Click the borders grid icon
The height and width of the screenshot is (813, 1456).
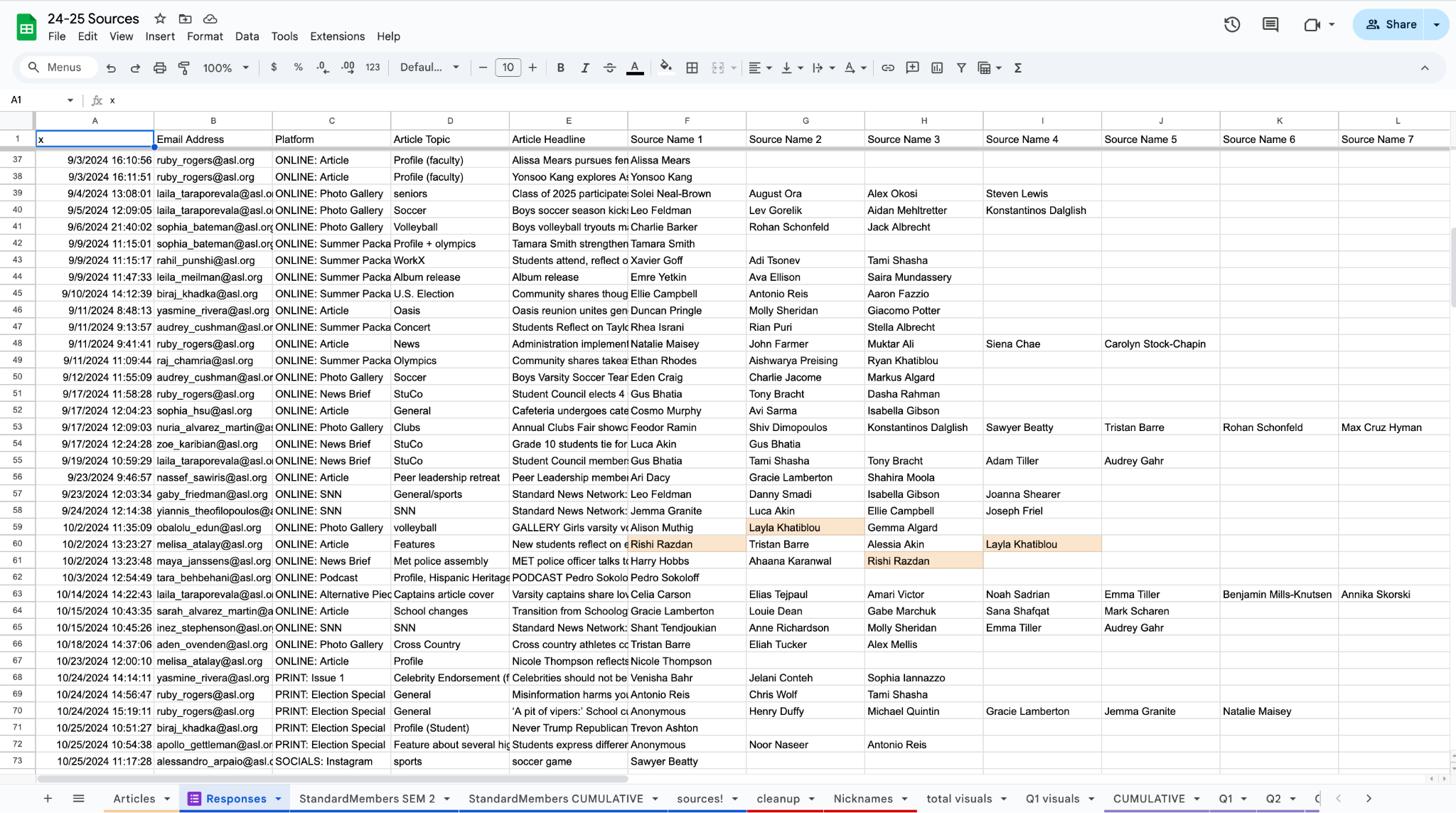(x=692, y=68)
